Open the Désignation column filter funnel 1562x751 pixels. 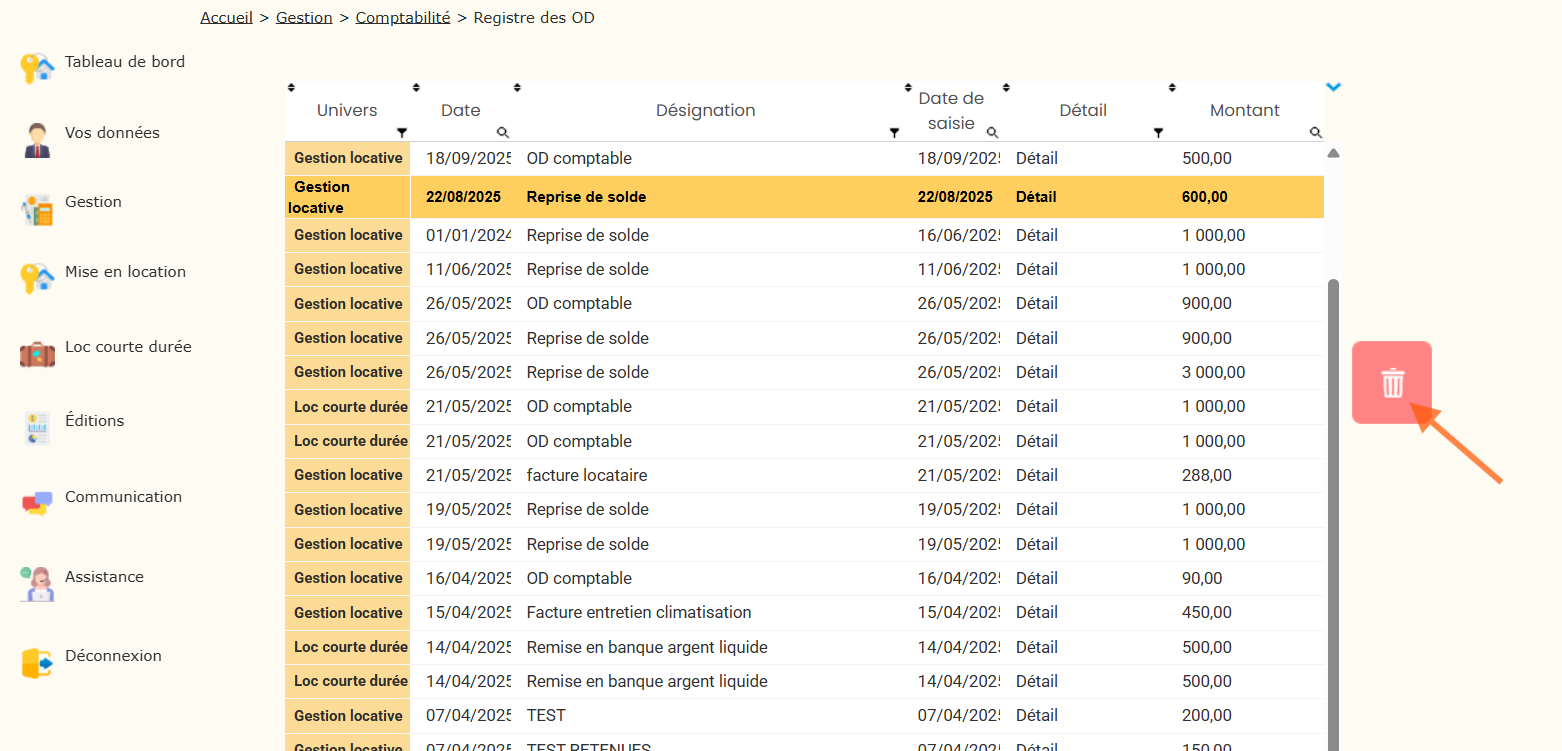click(894, 132)
